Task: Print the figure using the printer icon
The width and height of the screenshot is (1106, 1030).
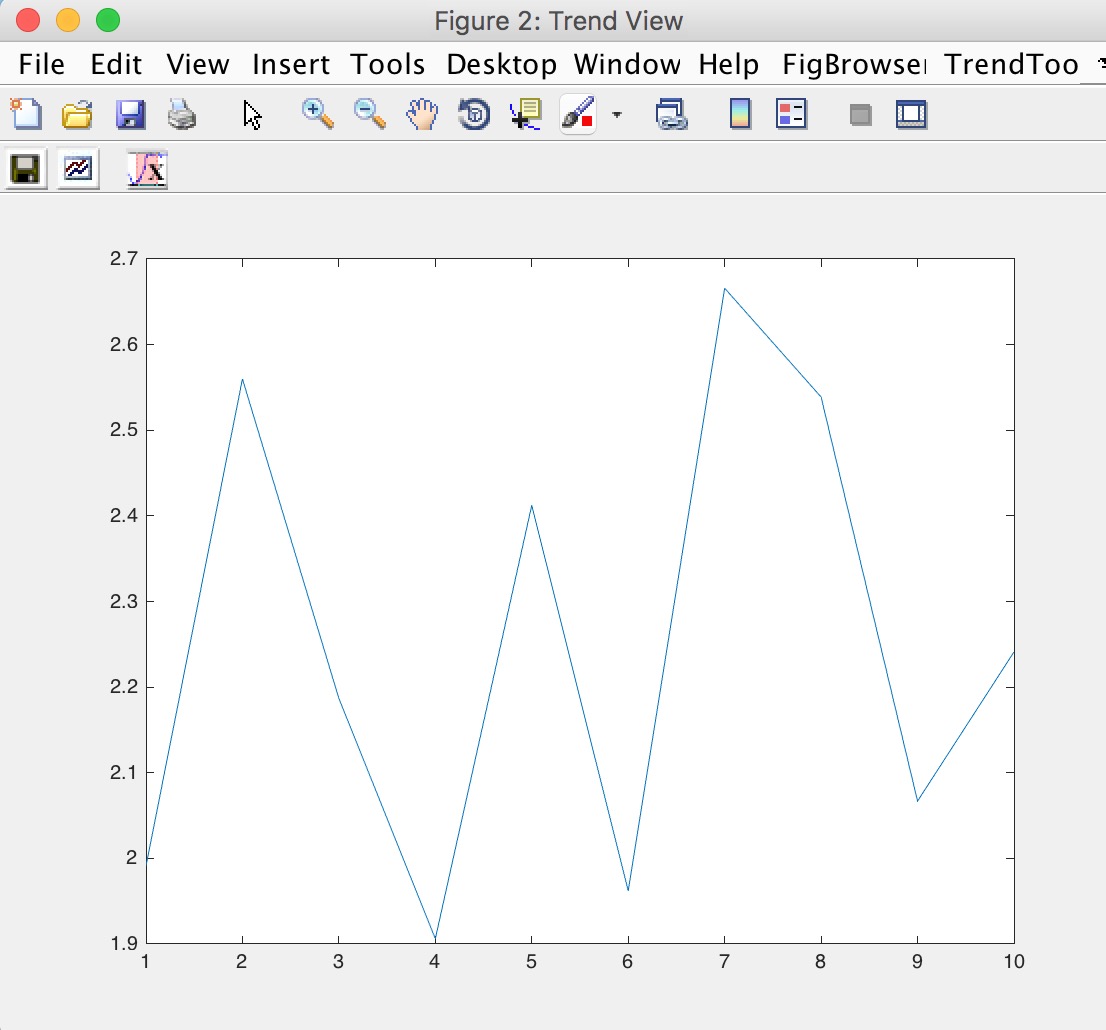Action: pos(182,114)
